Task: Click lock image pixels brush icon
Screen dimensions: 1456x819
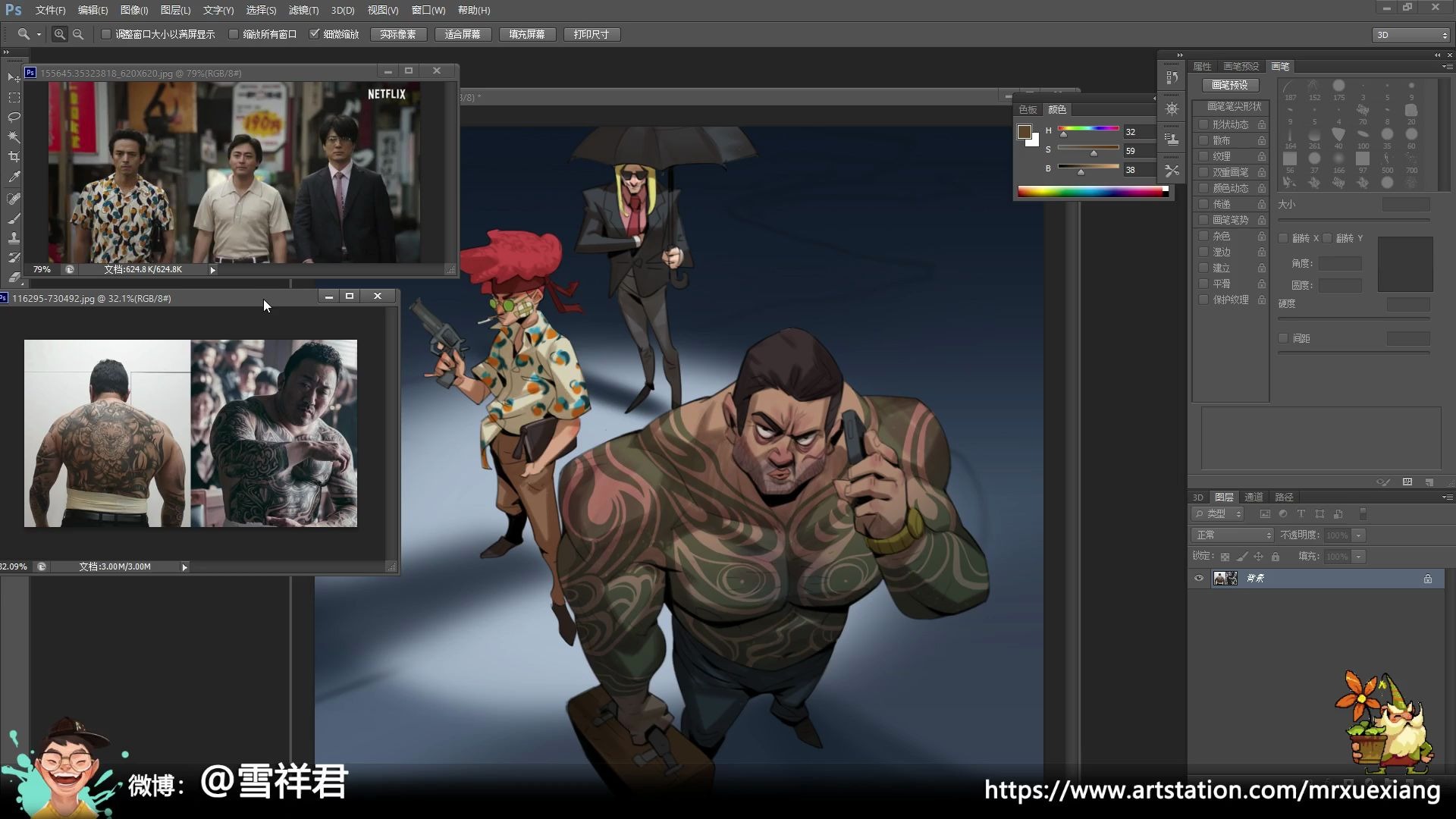Action: coord(1241,557)
